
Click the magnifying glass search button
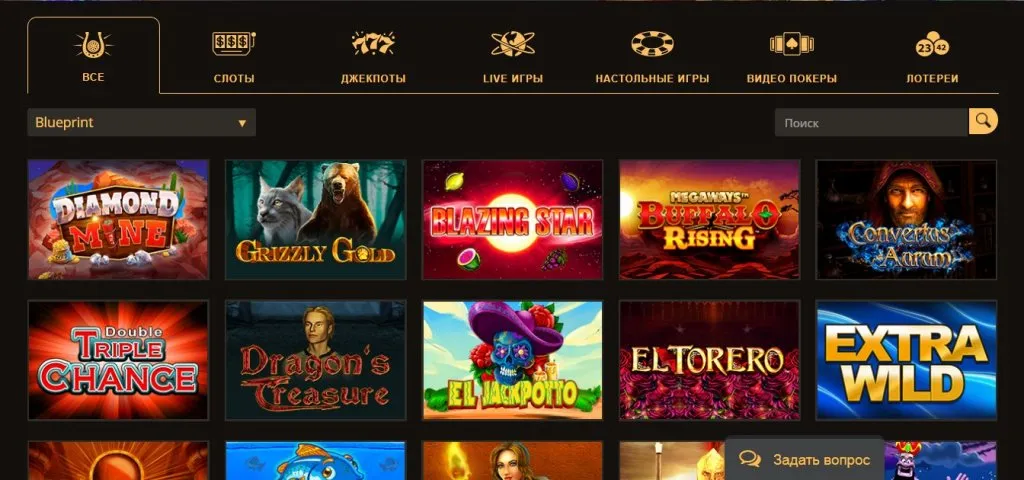[x=983, y=121]
